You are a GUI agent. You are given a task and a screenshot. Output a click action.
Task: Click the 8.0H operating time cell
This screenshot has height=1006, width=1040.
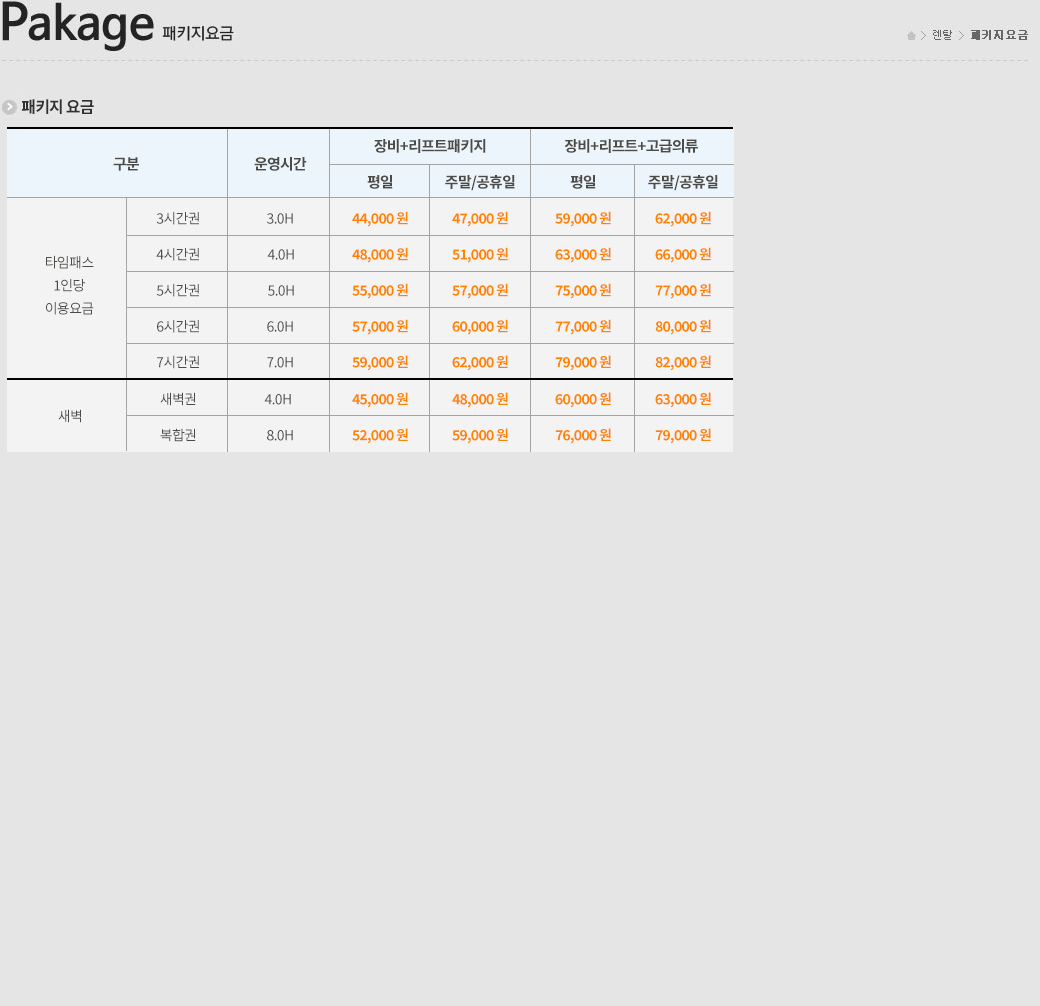[x=279, y=435]
